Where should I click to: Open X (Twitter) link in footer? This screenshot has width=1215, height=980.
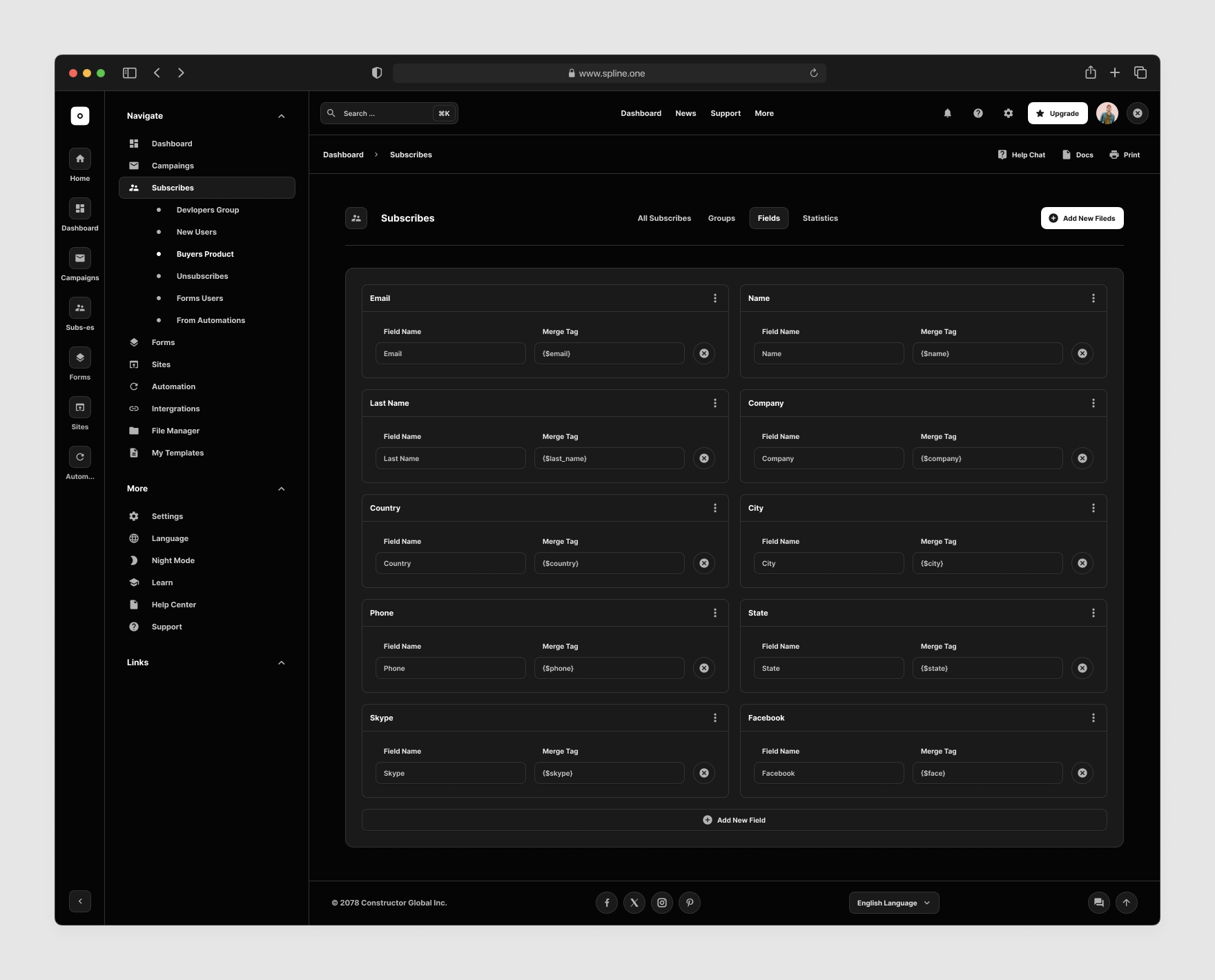(x=634, y=903)
